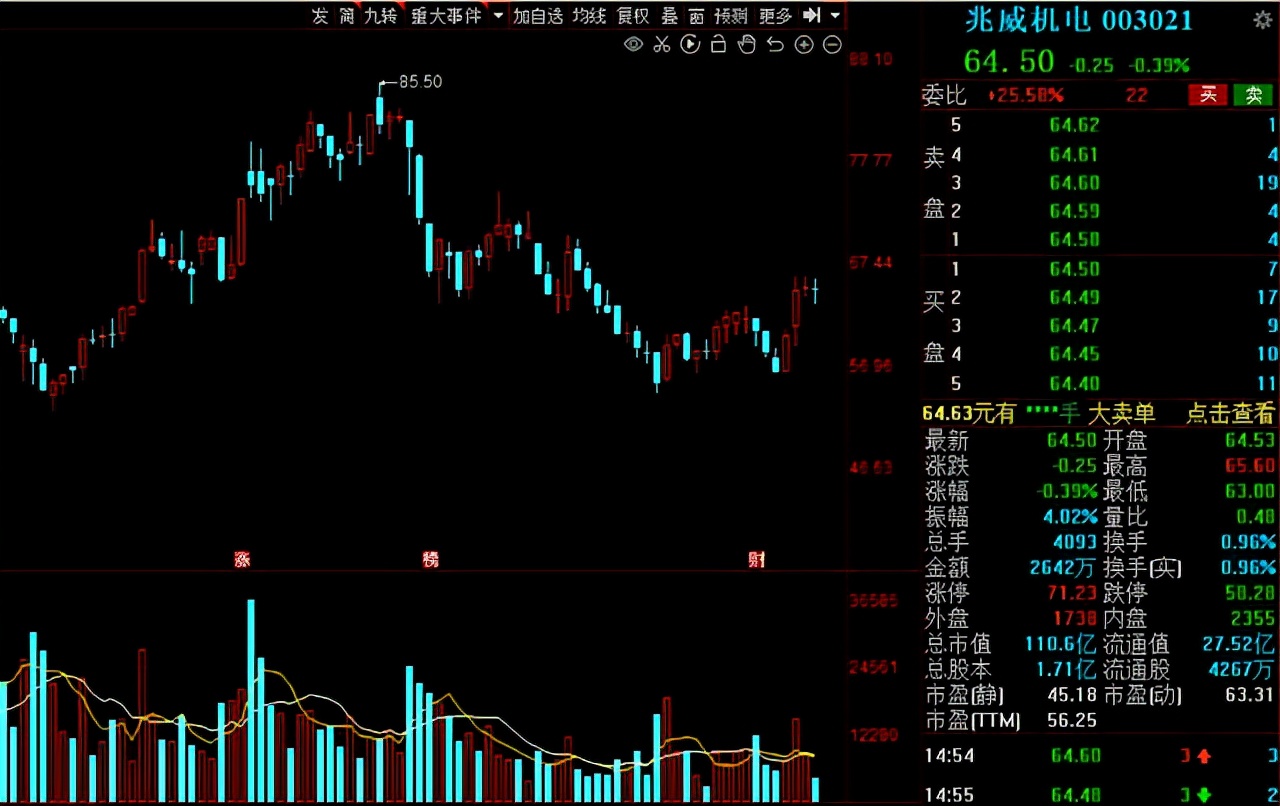Viewport: 1280px width, 806px height.
Task: Select the hand pan tool icon
Action: pyautogui.click(x=746, y=44)
